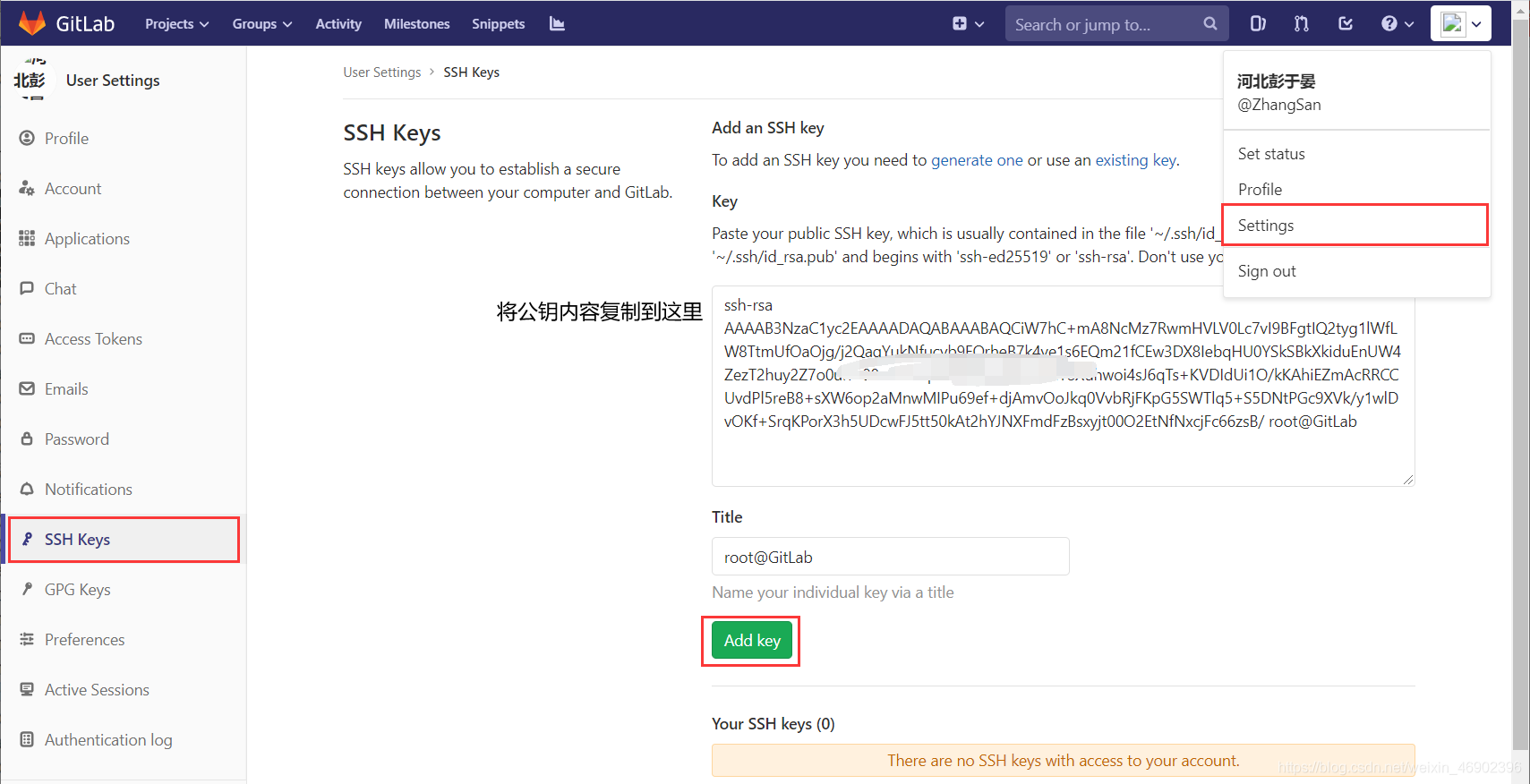Viewport: 1530px width, 784px height.
Task: Click the Password lock icon in sidebar
Action: click(27, 439)
